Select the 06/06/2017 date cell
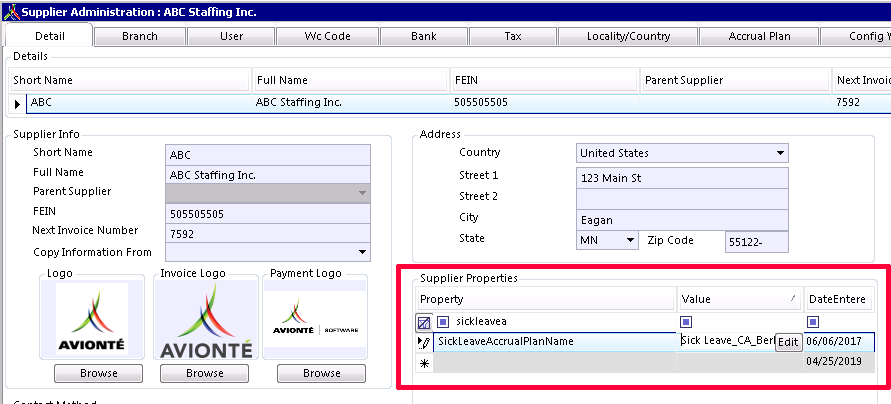Image resolution: width=891 pixels, height=404 pixels. pyautogui.click(x=839, y=341)
